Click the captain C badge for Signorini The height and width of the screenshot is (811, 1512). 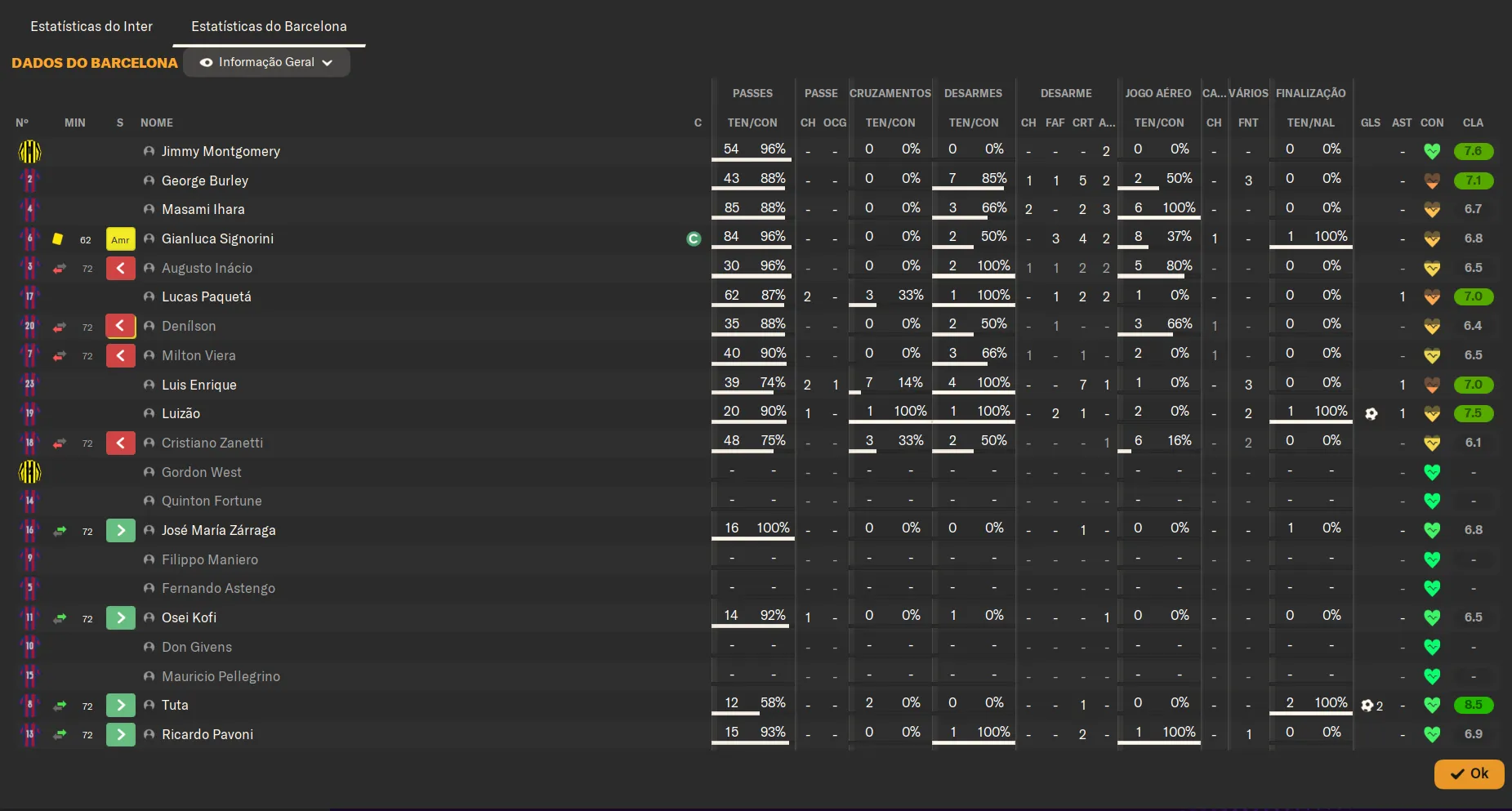point(694,238)
